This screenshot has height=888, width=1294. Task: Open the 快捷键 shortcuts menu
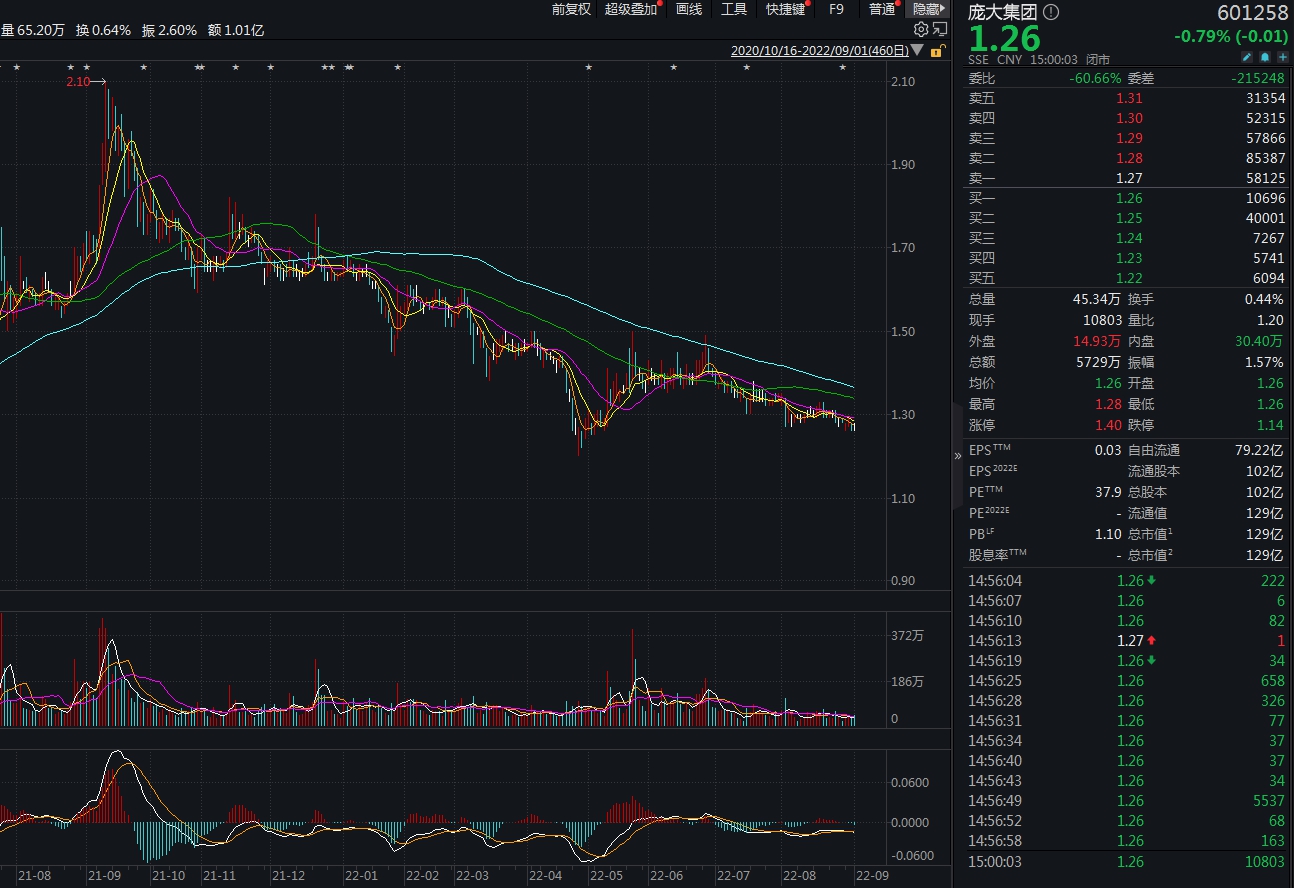(x=786, y=9)
